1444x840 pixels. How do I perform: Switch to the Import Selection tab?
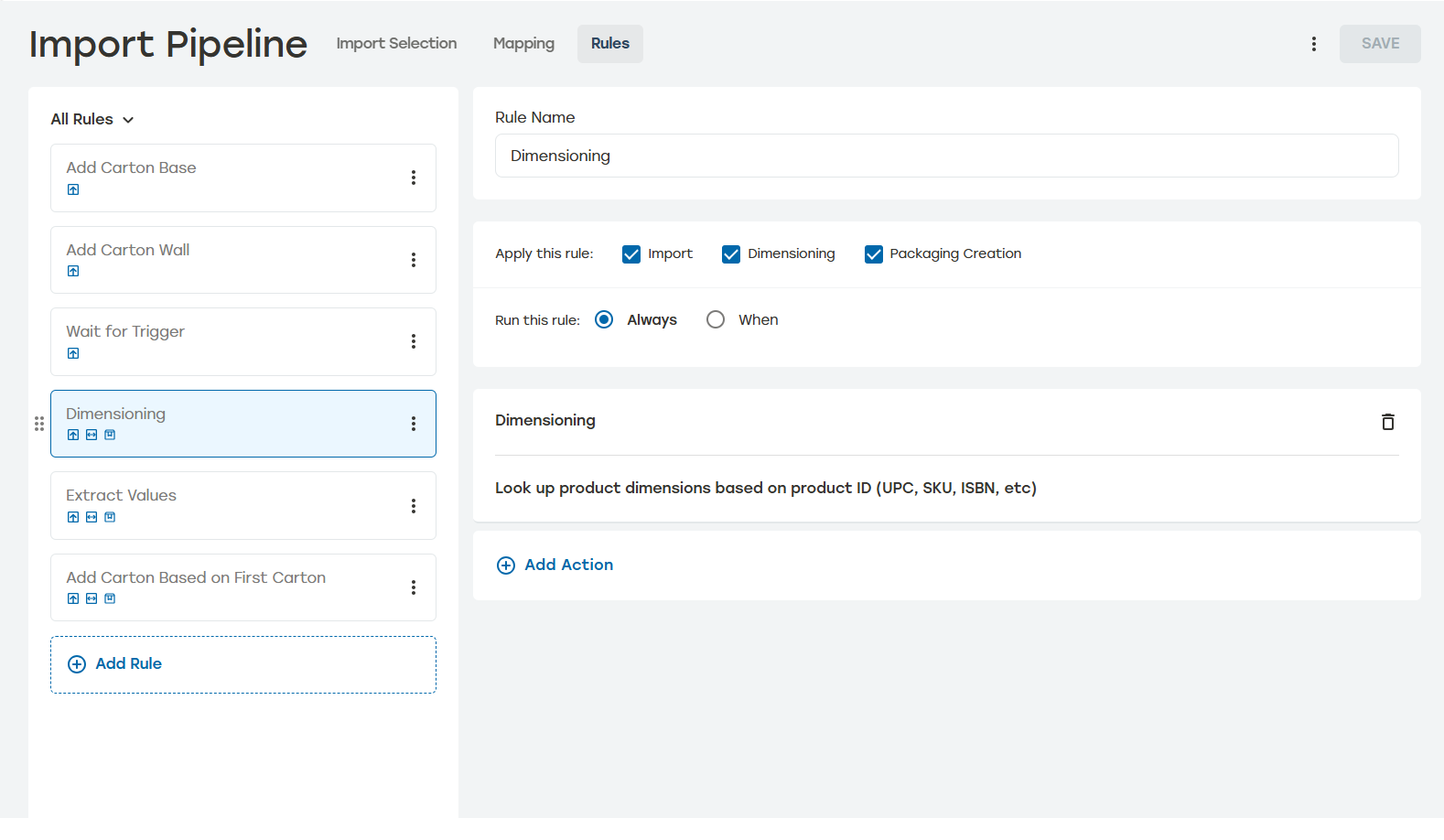click(x=396, y=44)
